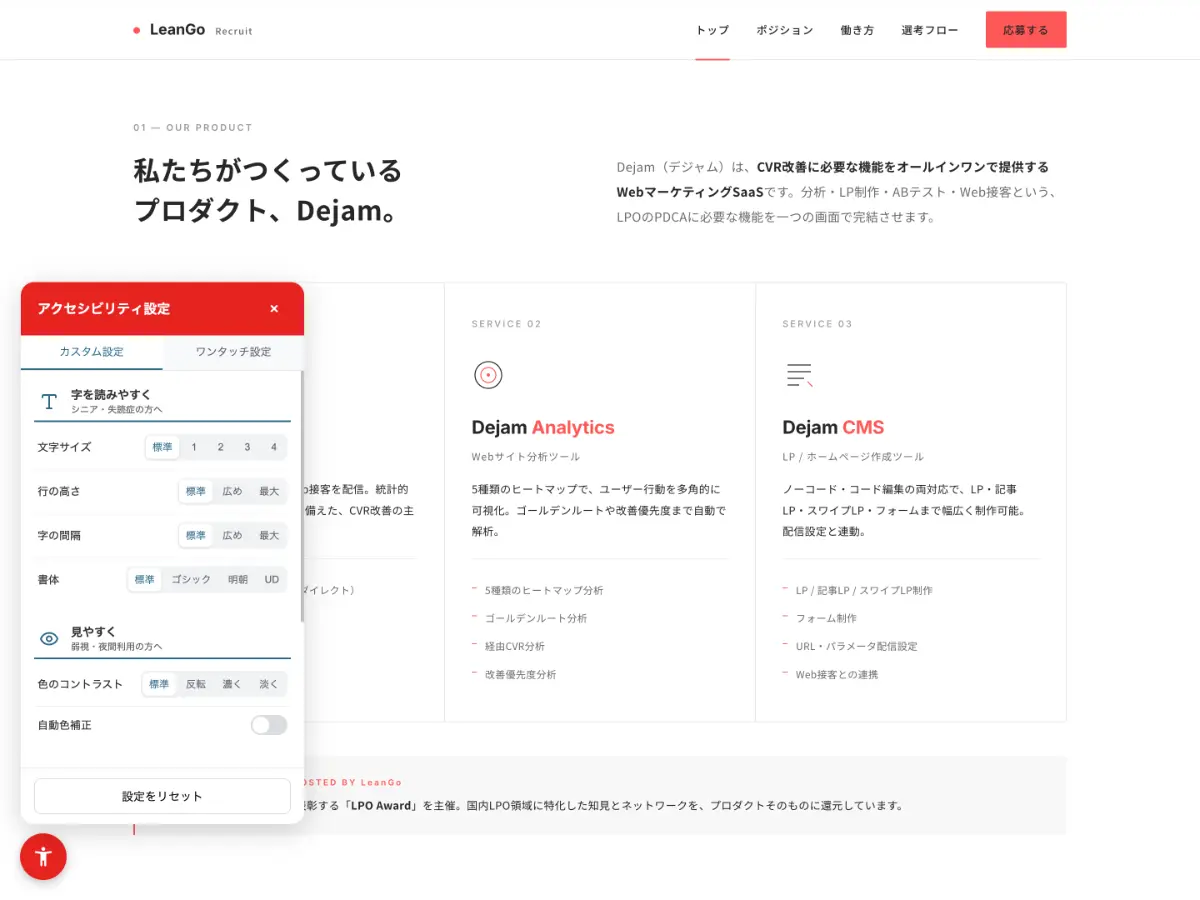The width and height of the screenshot is (1200, 900).
Task: Click the 字を読みやすく section heading
Action: click(x=111, y=395)
